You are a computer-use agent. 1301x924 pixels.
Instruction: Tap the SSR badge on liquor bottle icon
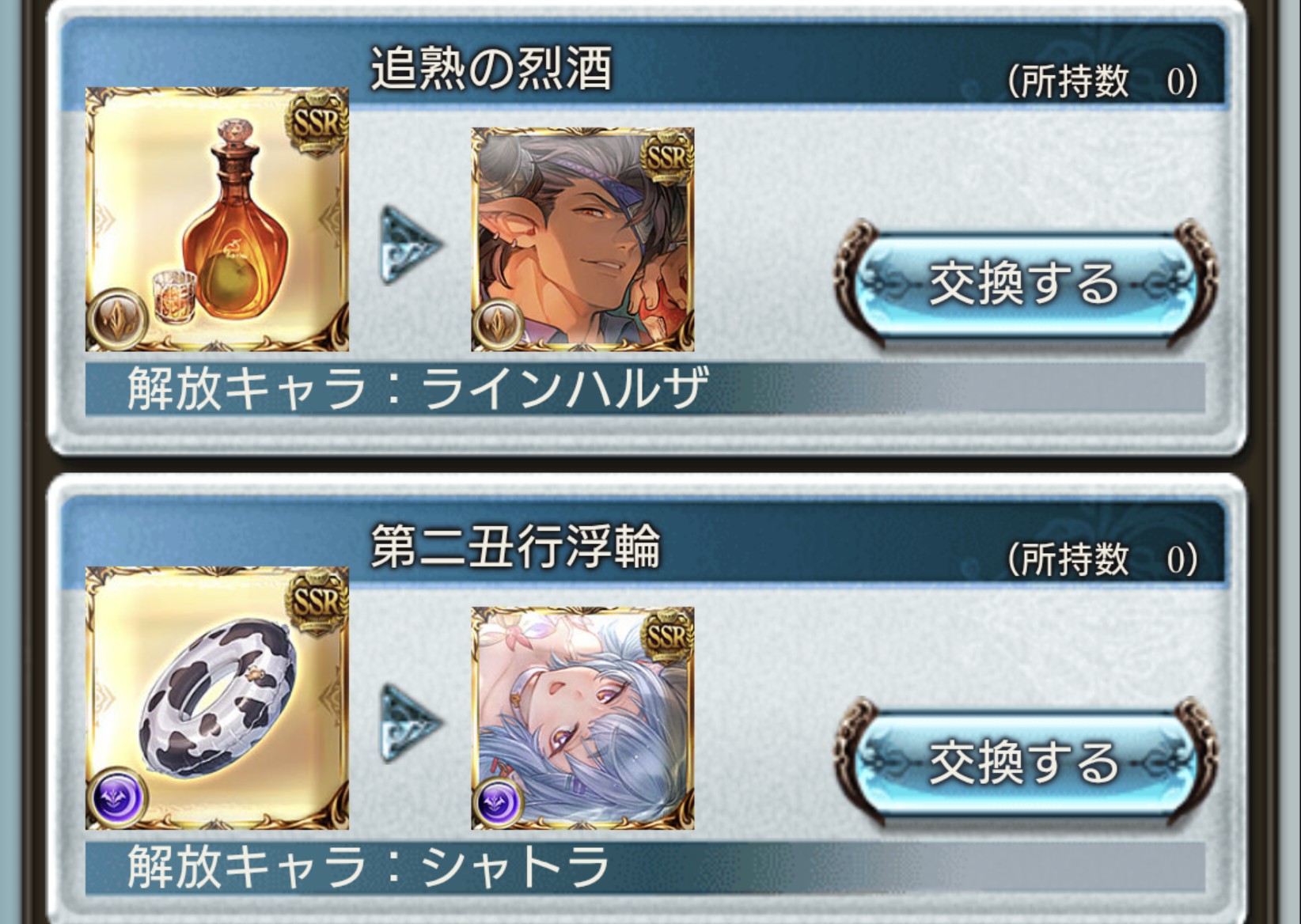[x=317, y=122]
